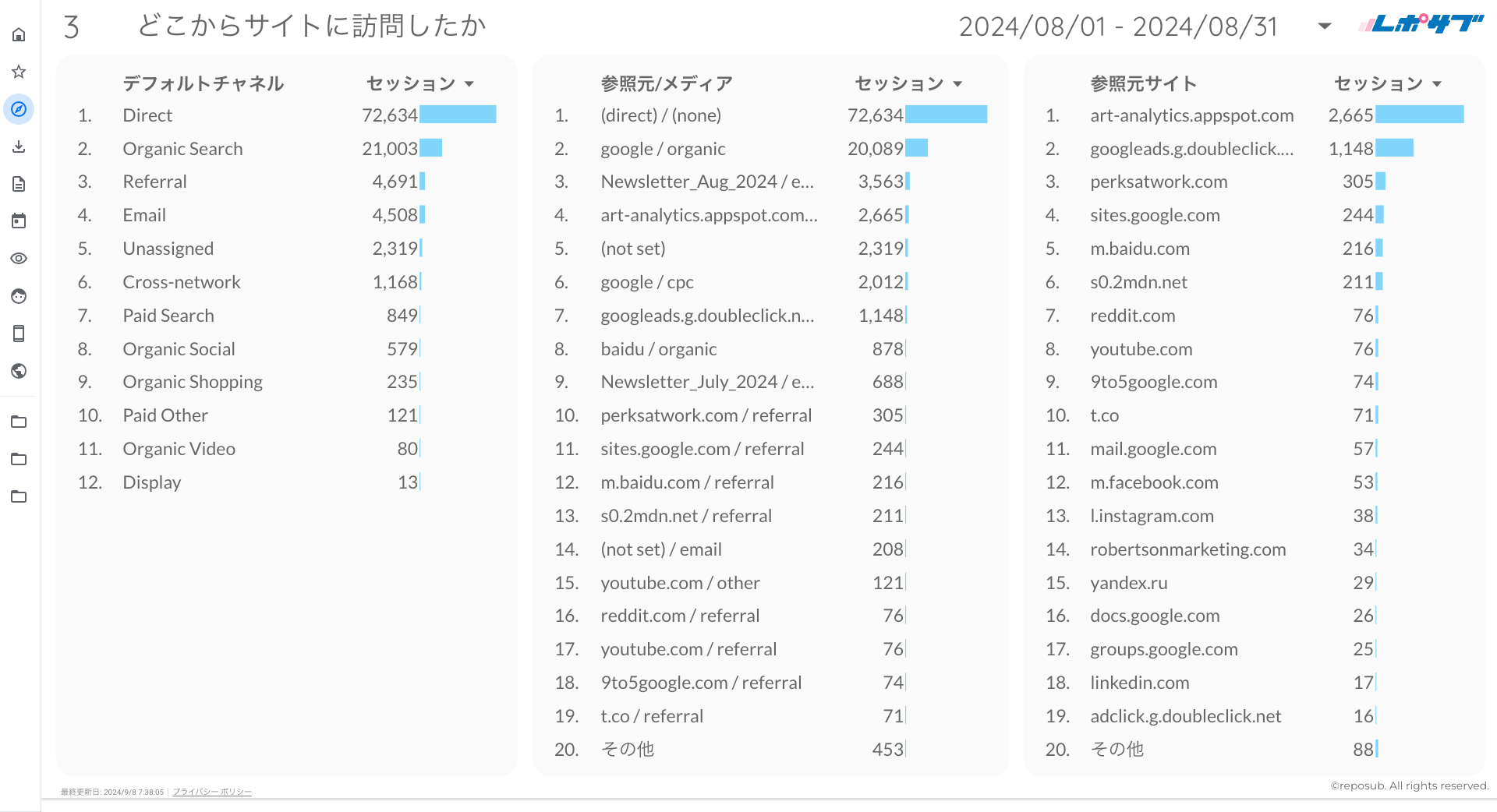Open the smartphone device icon

(19, 334)
